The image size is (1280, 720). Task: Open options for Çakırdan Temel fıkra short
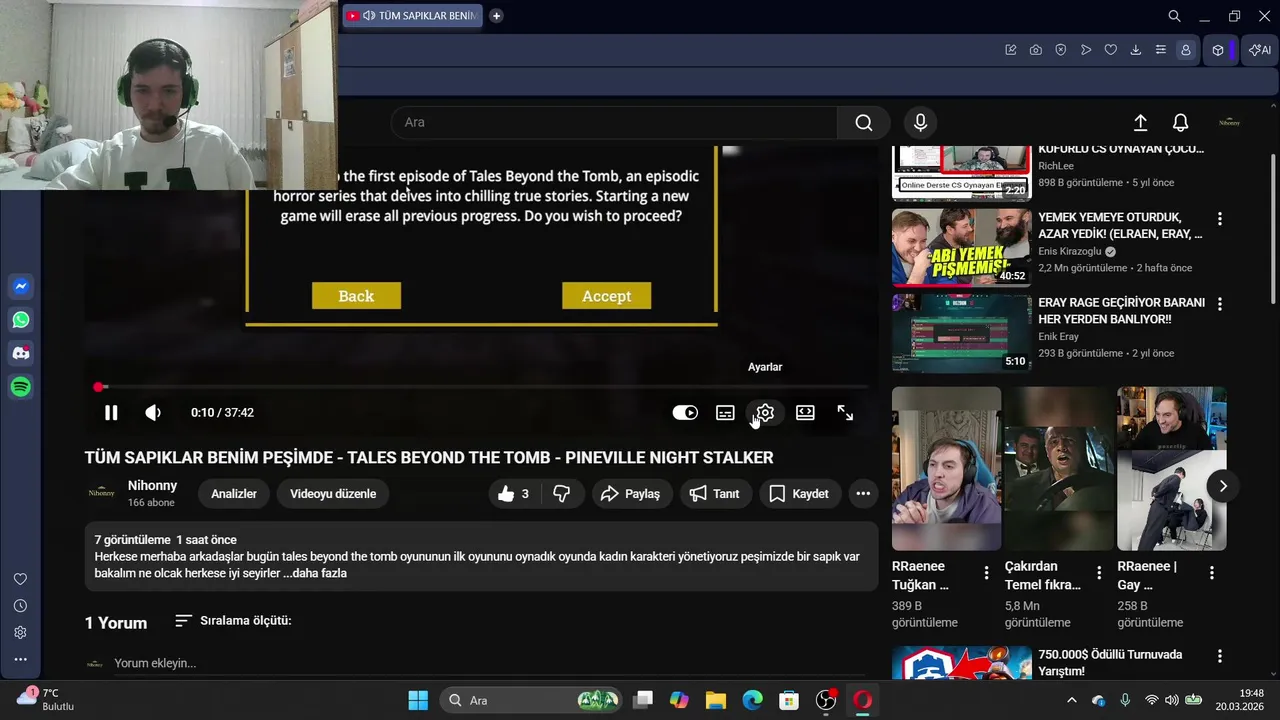1099,573
